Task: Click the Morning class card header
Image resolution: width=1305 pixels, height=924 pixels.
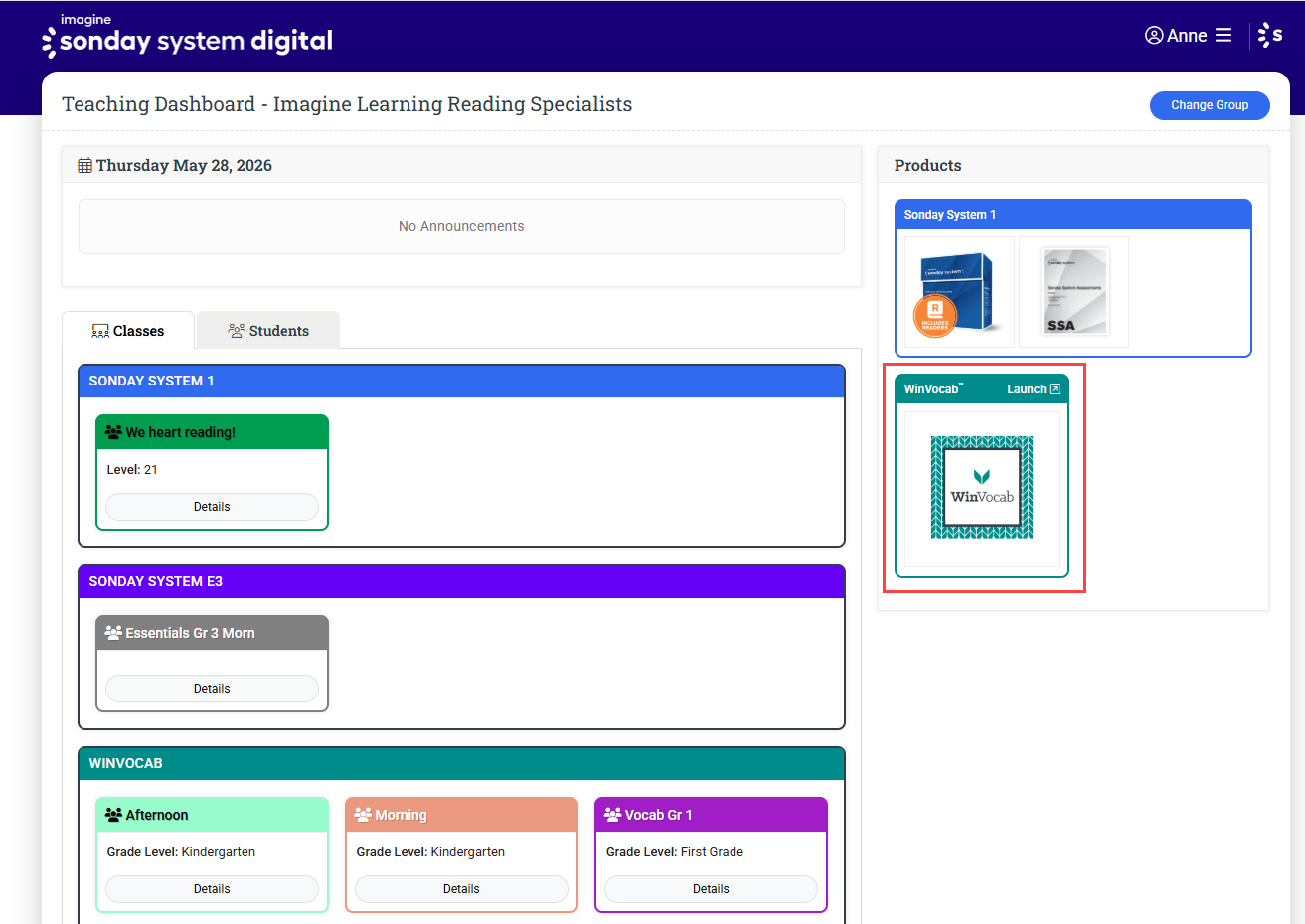Action: [461, 815]
